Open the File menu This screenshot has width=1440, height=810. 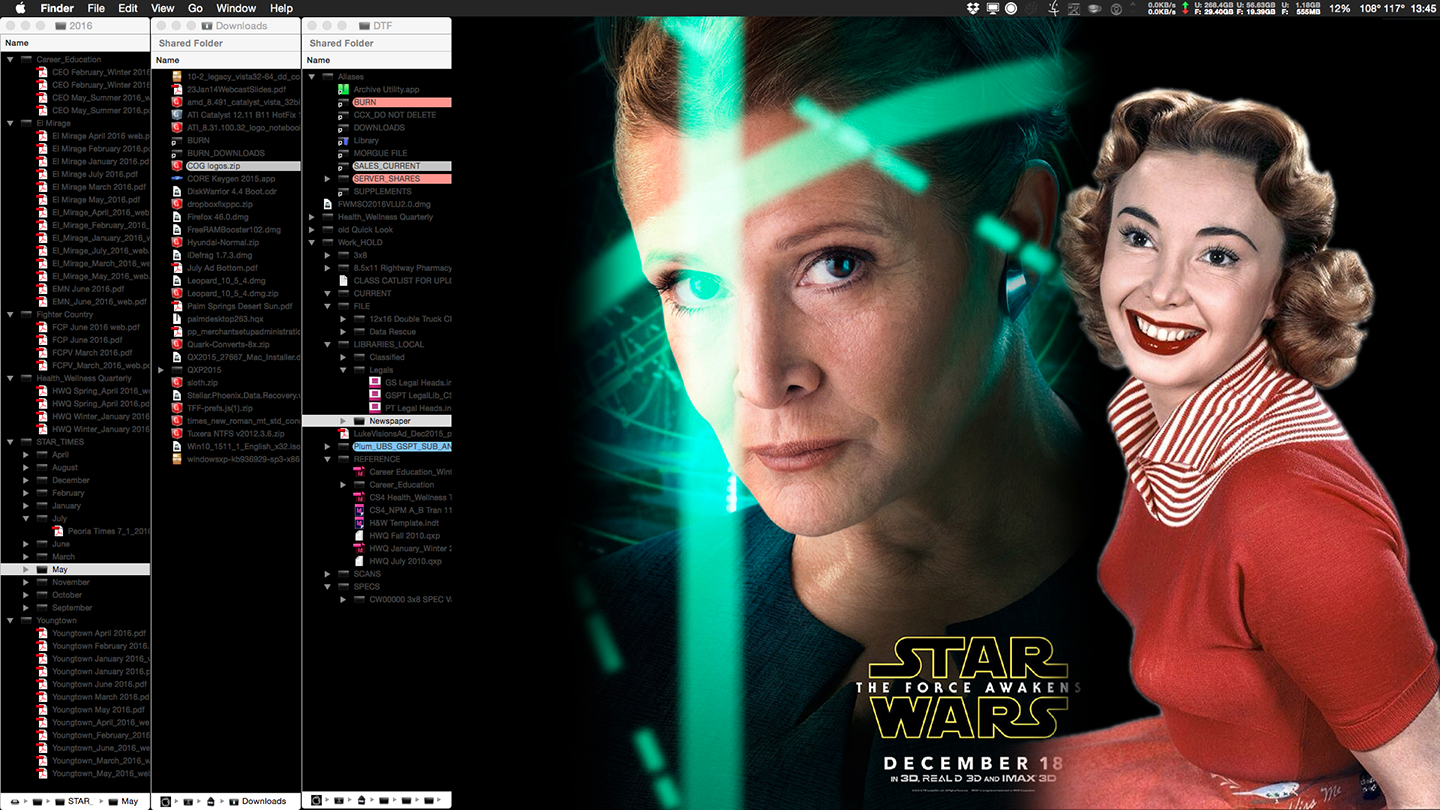(x=96, y=8)
